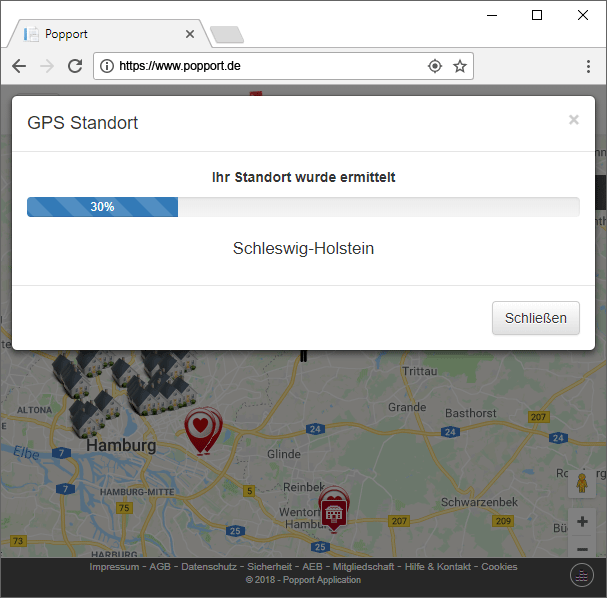Bookmark this page with the star icon
Viewport: 607px width, 598px height.
click(x=460, y=66)
